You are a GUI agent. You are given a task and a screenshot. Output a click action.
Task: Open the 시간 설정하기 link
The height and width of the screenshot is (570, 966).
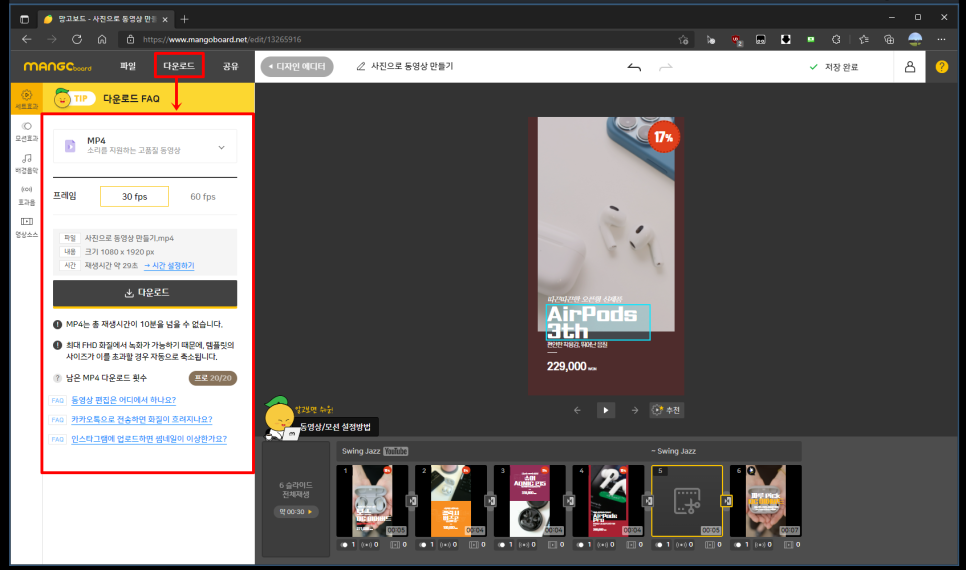pos(169,266)
